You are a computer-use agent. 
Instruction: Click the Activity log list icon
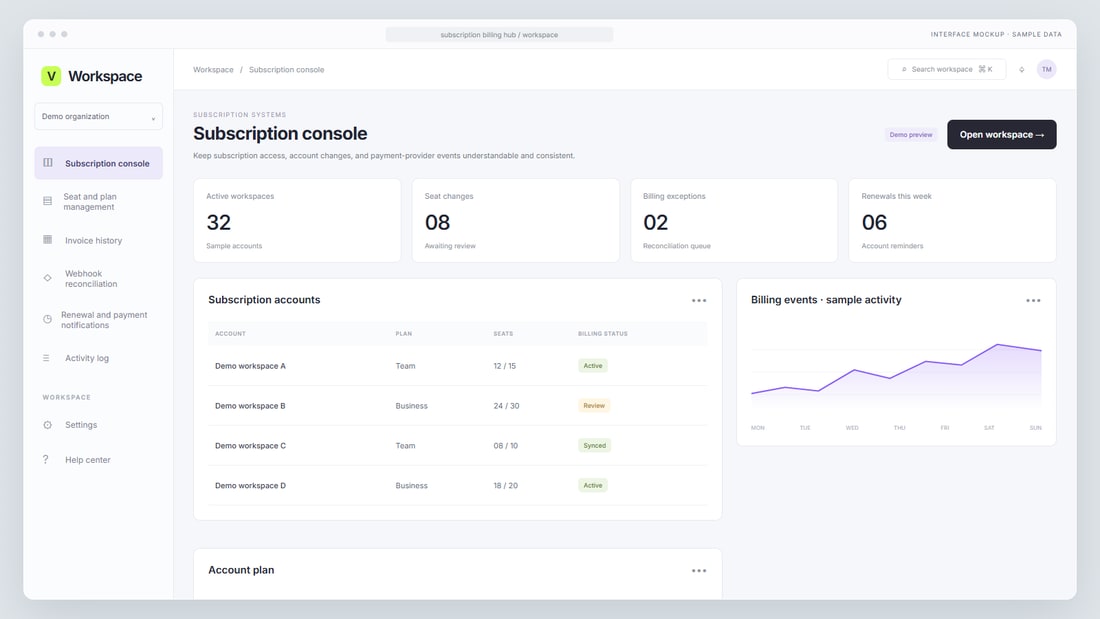tap(46, 358)
